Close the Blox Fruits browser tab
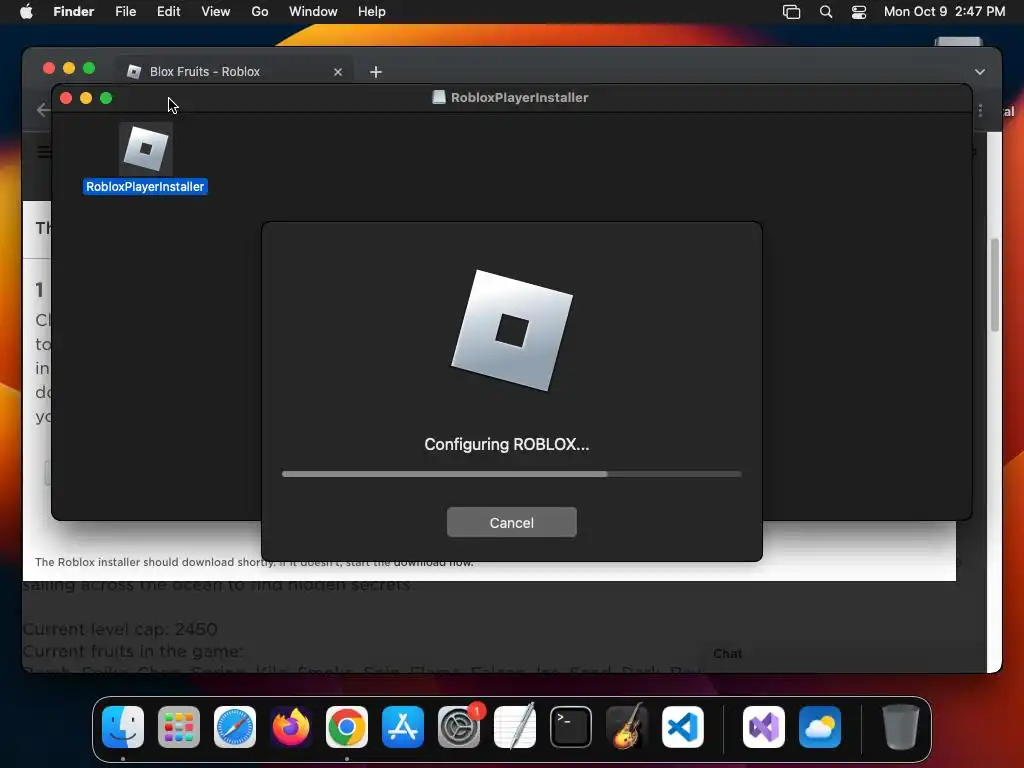This screenshot has height=768, width=1024. 338,72
